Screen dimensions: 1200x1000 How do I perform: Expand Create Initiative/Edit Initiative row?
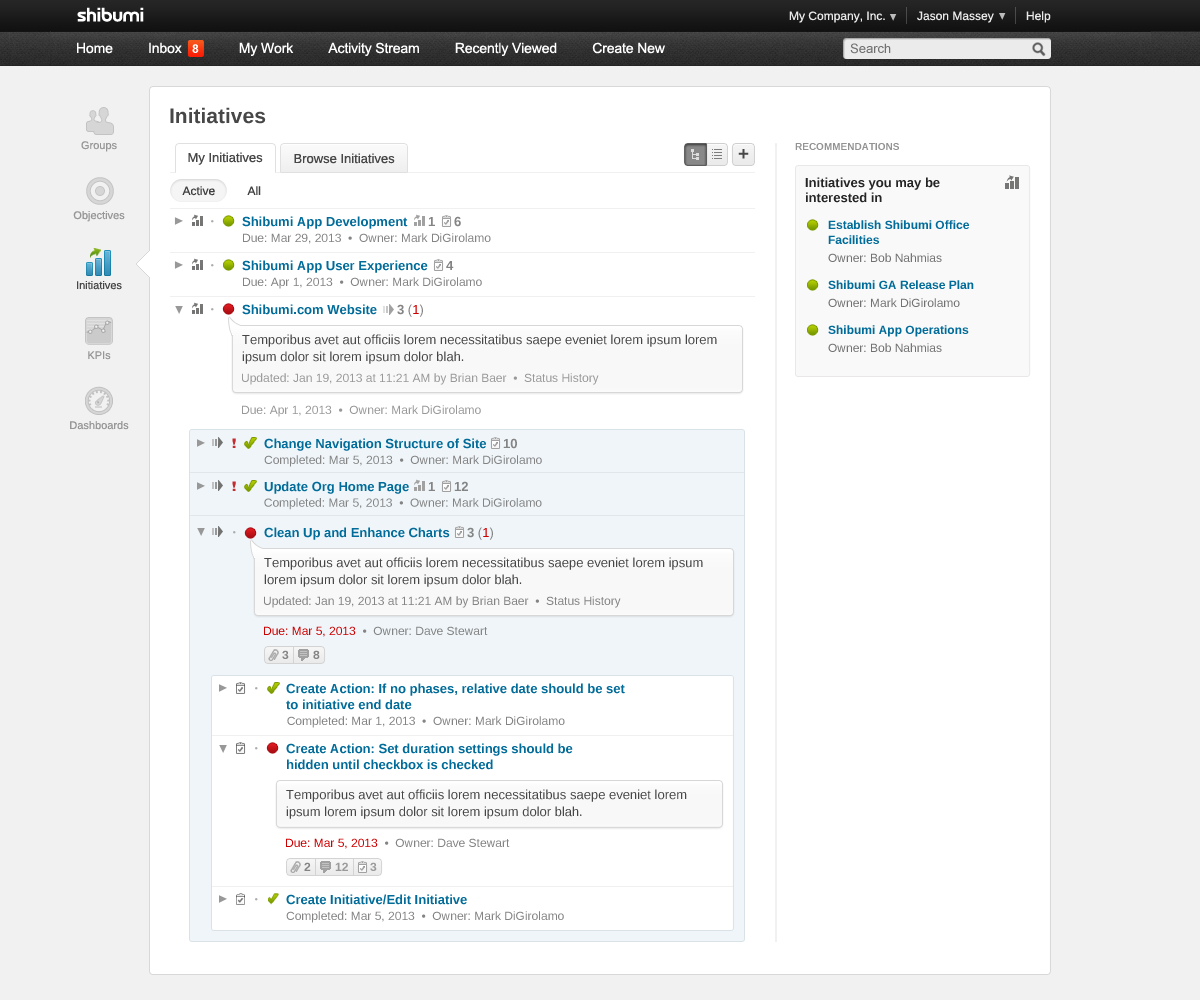click(223, 898)
